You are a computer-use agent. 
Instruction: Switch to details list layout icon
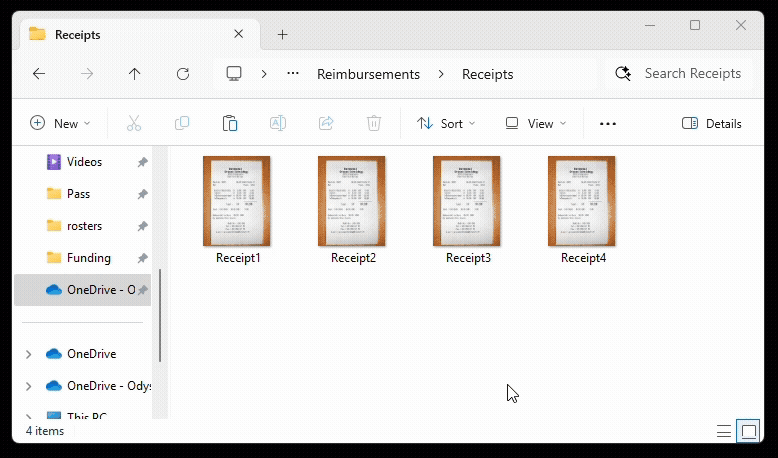click(x=724, y=431)
